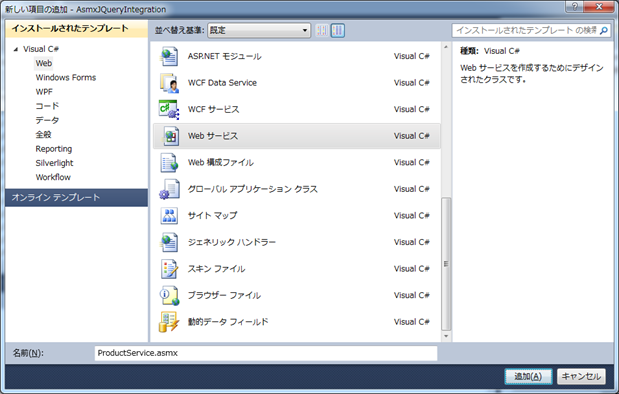The image size is (619, 394).
Task: Select Windows Forms category
Action: coord(66,77)
